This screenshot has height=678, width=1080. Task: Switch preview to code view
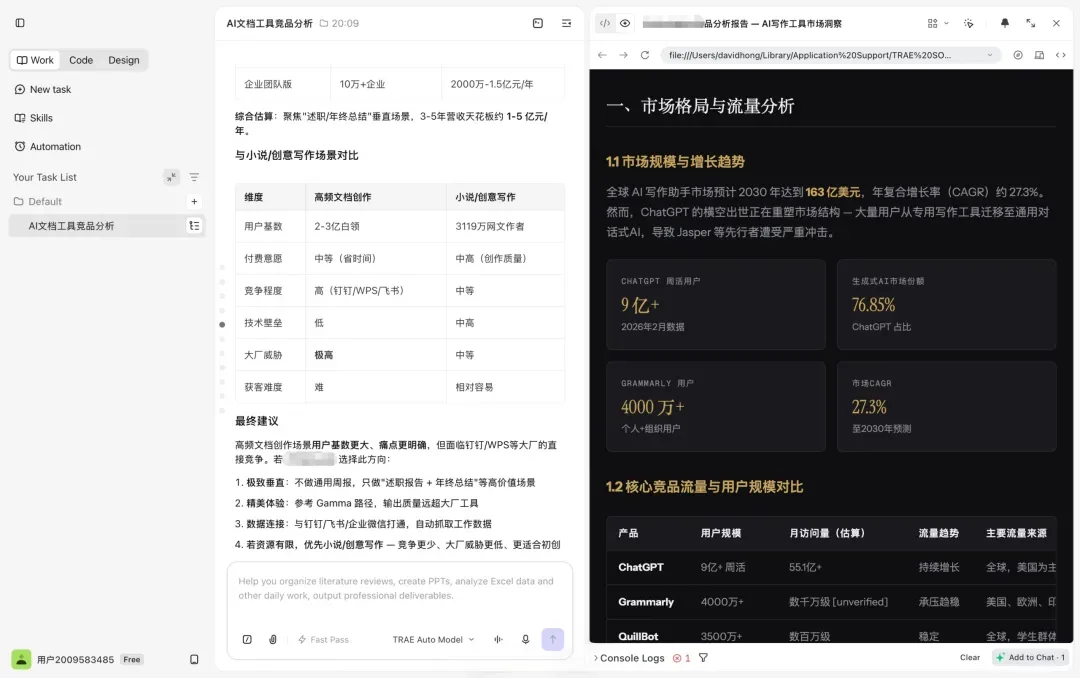click(x=605, y=23)
